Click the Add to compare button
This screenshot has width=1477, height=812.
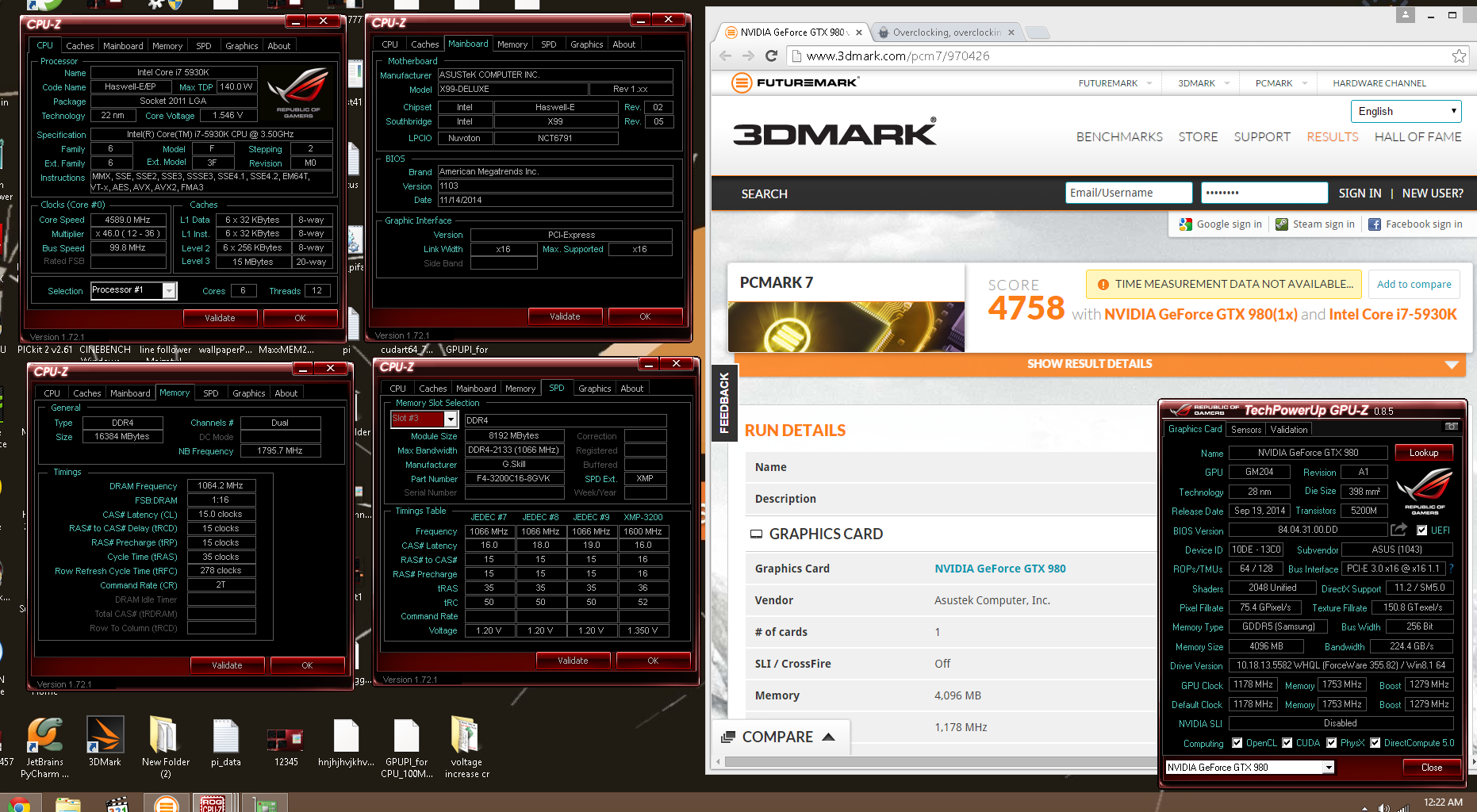[x=1414, y=284]
